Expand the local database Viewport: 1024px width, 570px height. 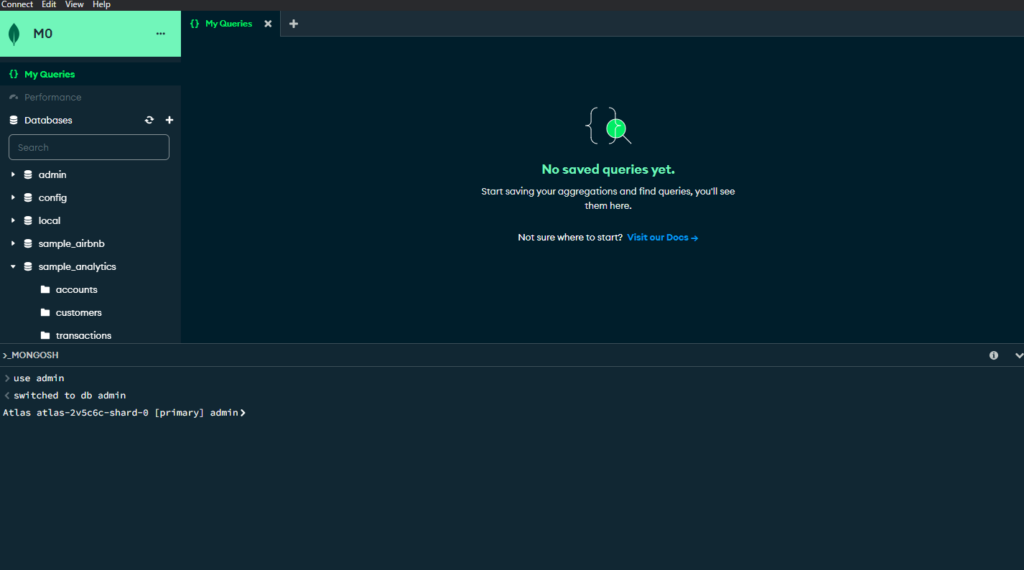click(x=12, y=220)
